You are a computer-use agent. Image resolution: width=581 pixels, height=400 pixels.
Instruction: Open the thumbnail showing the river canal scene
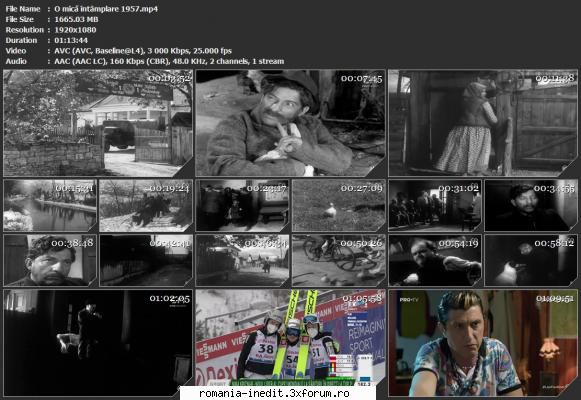pyautogui.click(x=50, y=206)
